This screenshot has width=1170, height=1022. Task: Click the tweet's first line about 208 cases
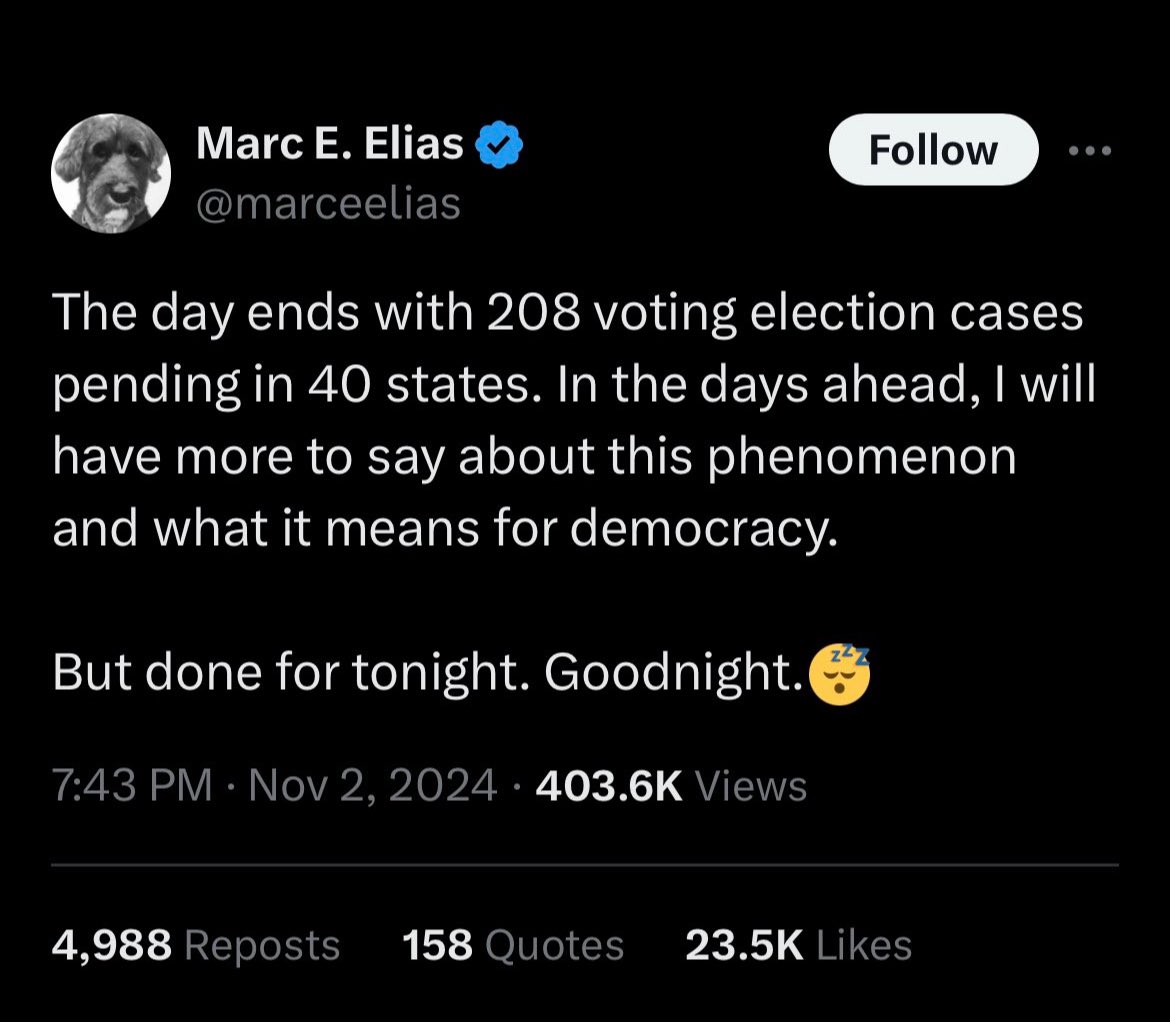point(567,313)
